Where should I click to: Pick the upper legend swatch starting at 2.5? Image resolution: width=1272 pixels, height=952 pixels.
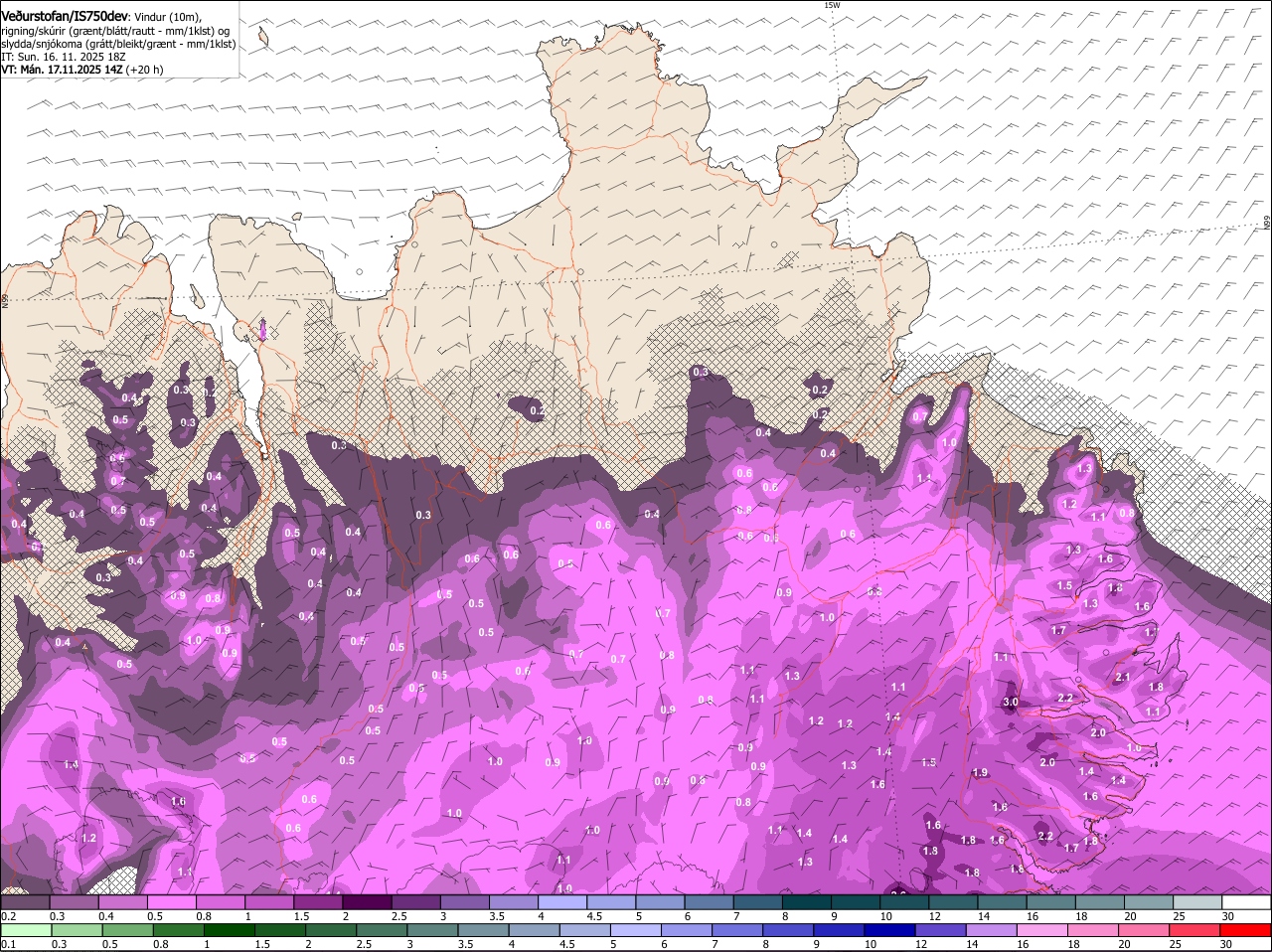click(x=414, y=902)
